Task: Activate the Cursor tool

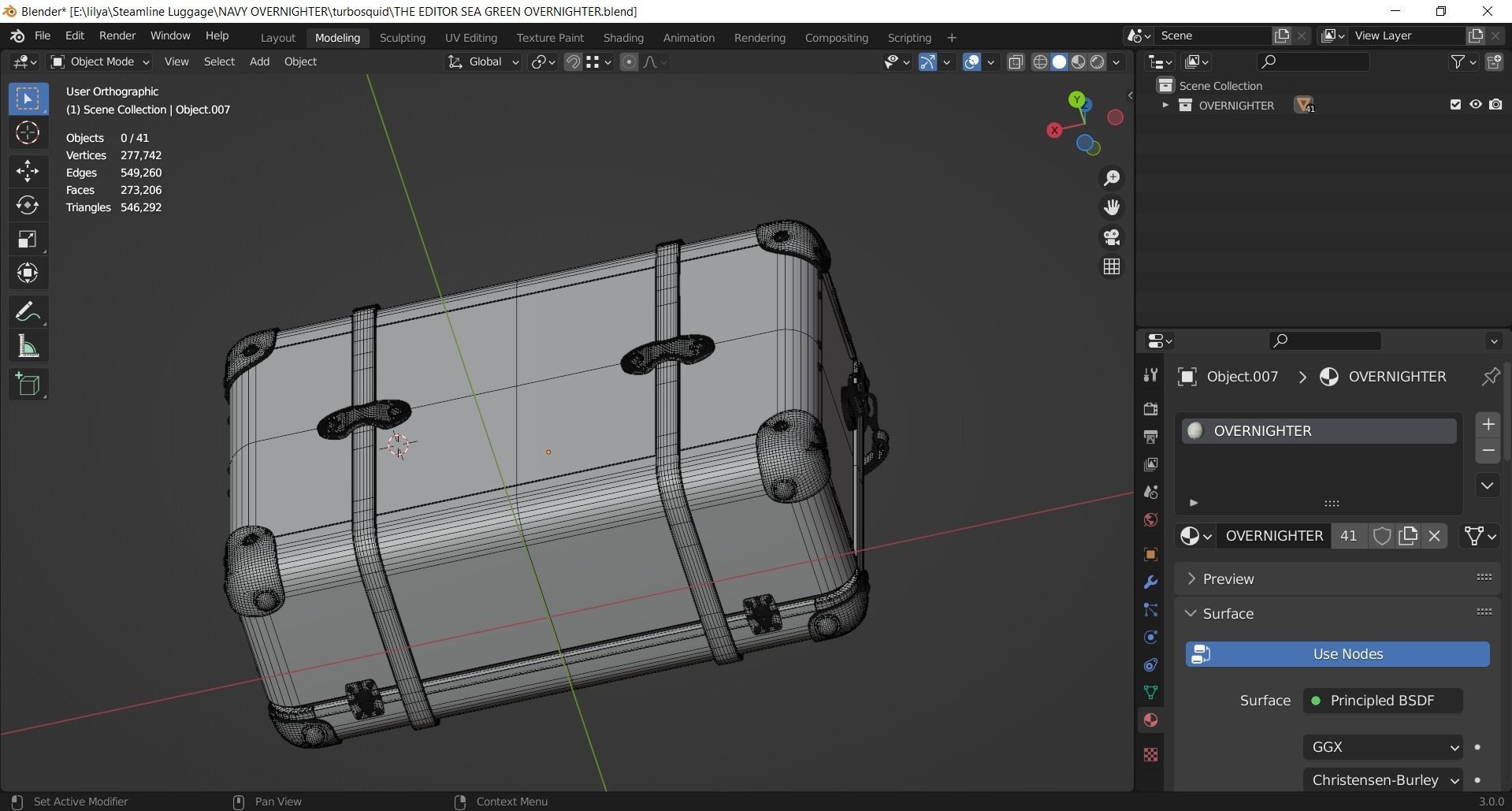Action: click(28, 132)
